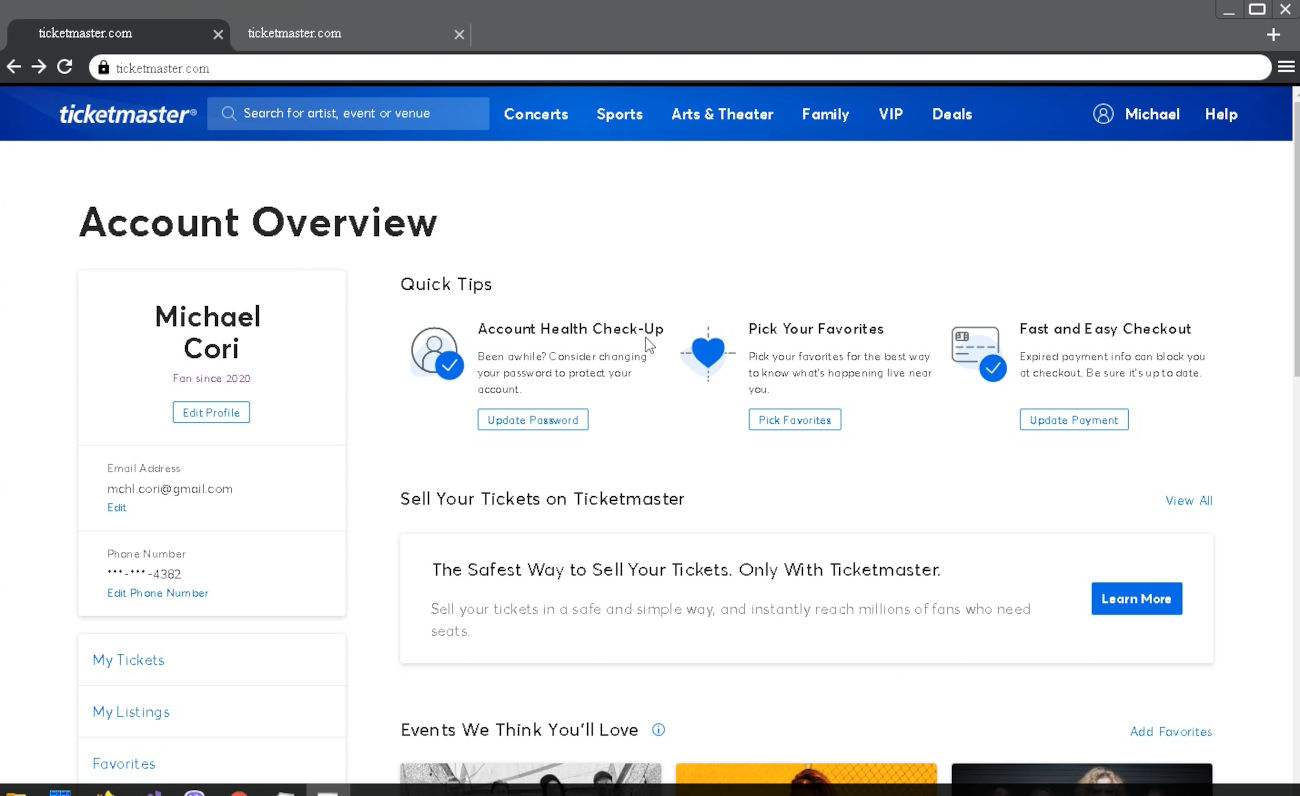The width and height of the screenshot is (1300, 796).
Task: Click the masked phone number ending 4382
Action: (144, 574)
